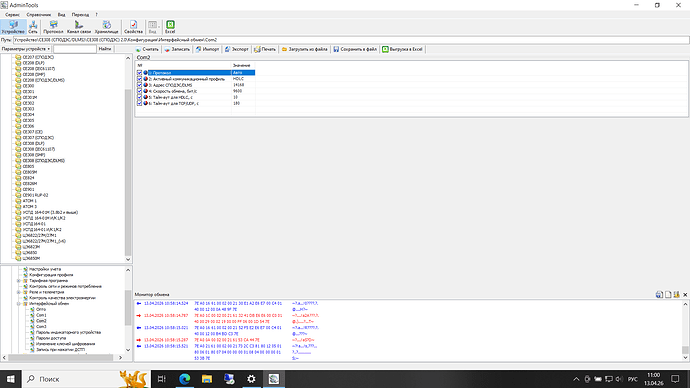Expand the Реле и телеметрия node

pyautogui.click(x=18, y=292)
